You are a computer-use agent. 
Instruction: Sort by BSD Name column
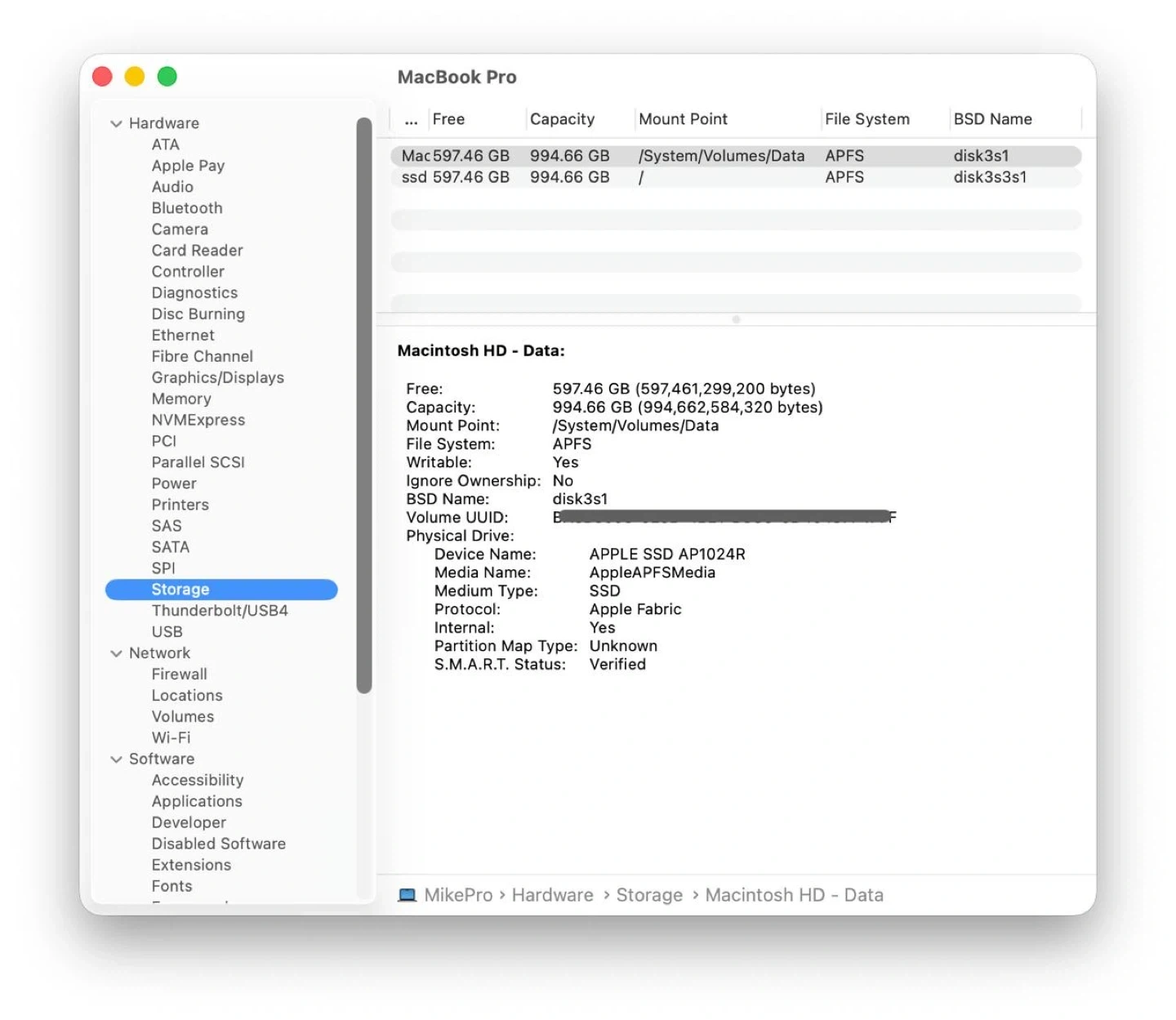(992, 119)
